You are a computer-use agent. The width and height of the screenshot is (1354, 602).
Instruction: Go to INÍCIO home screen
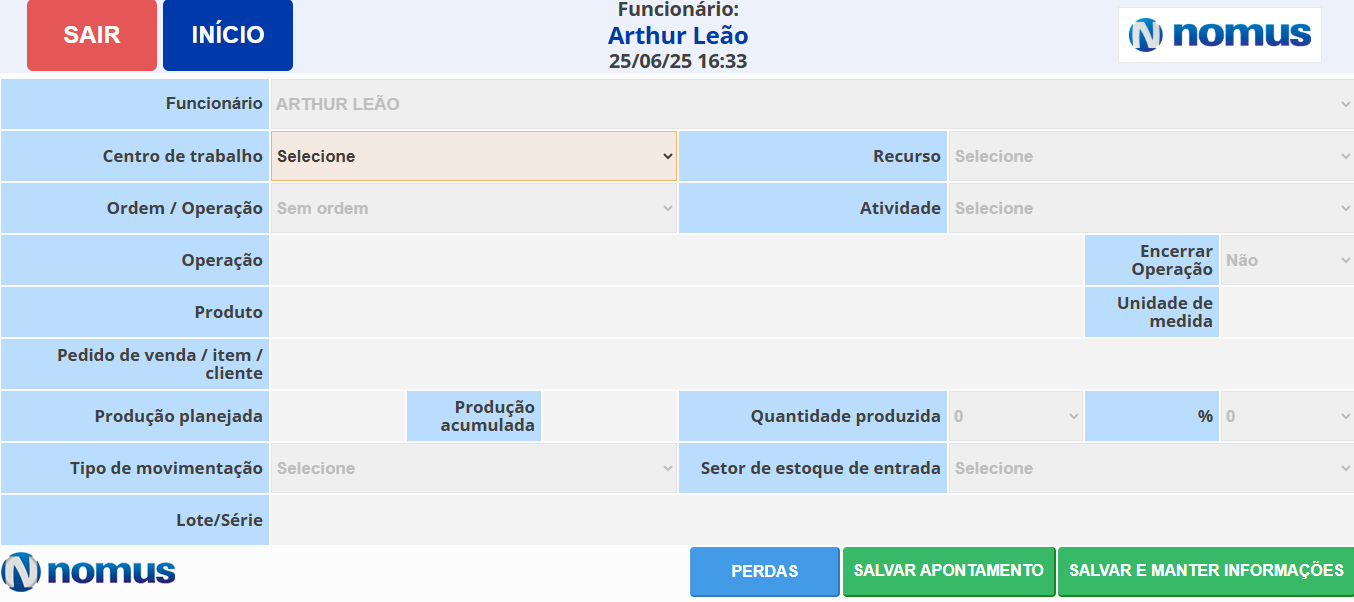pyautogui.click(x=228, y=35)
